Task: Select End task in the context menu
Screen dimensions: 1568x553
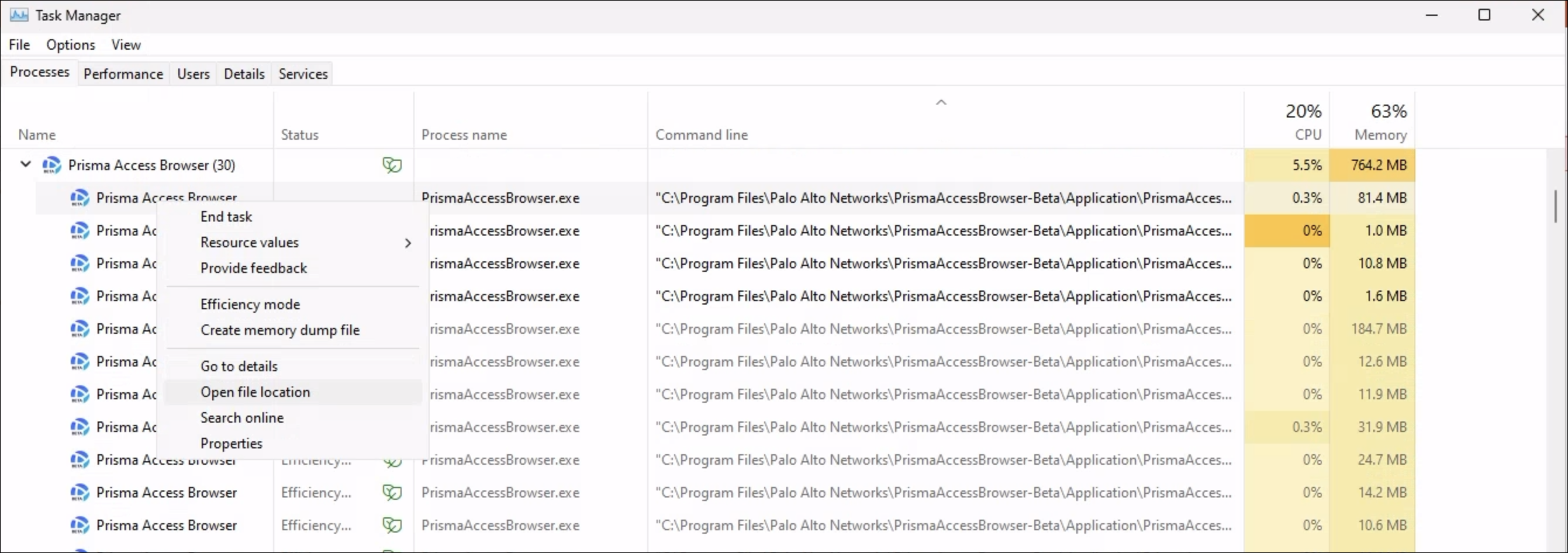Action: [226, 216]
